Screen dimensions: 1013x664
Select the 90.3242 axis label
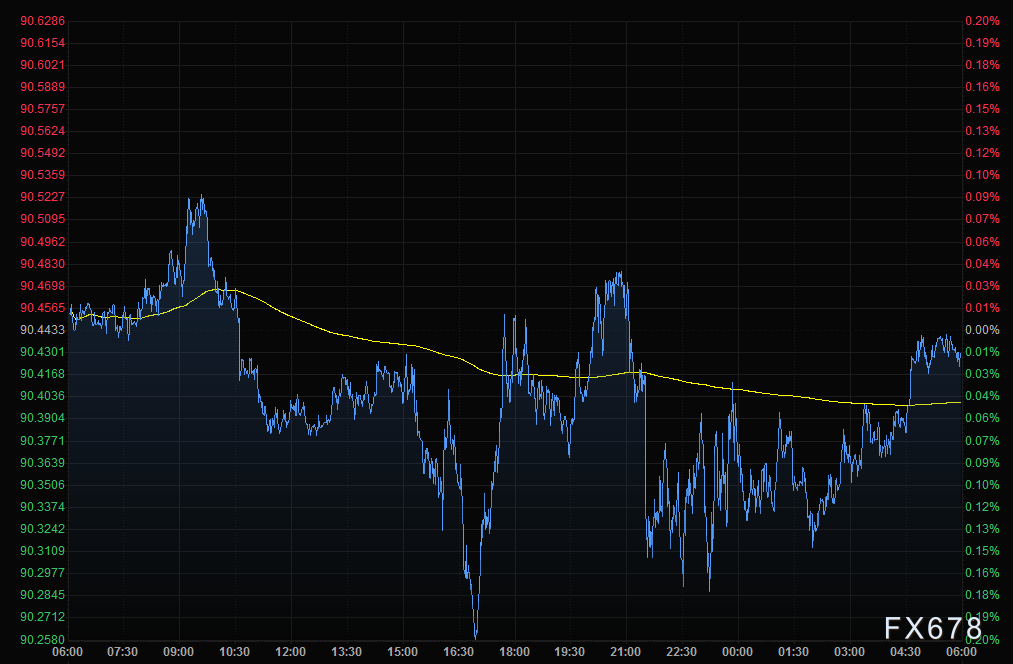[43, 528]
